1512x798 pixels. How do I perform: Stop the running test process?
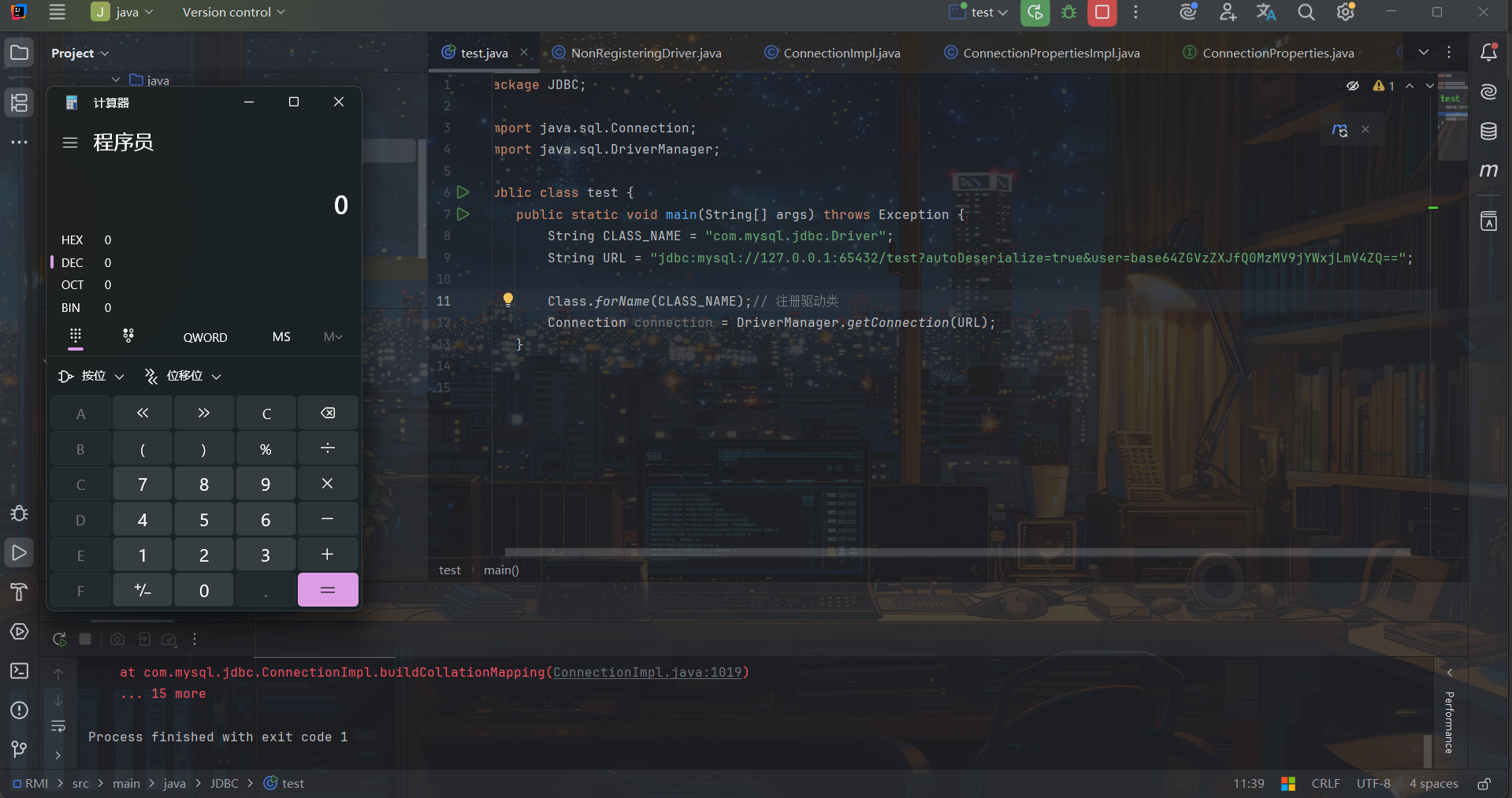[x=1101, y=13]
